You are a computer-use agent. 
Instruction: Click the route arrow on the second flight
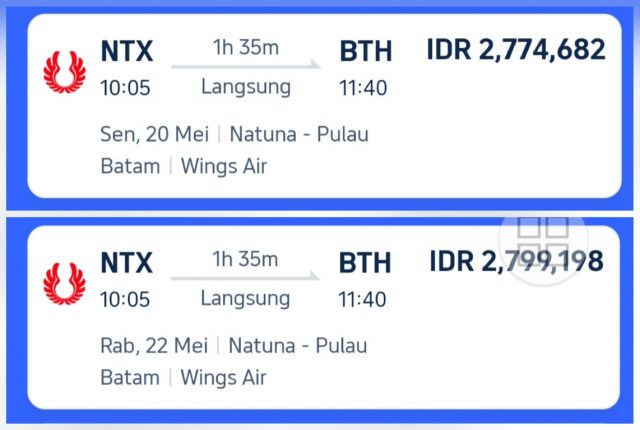[x=245, y=276]
